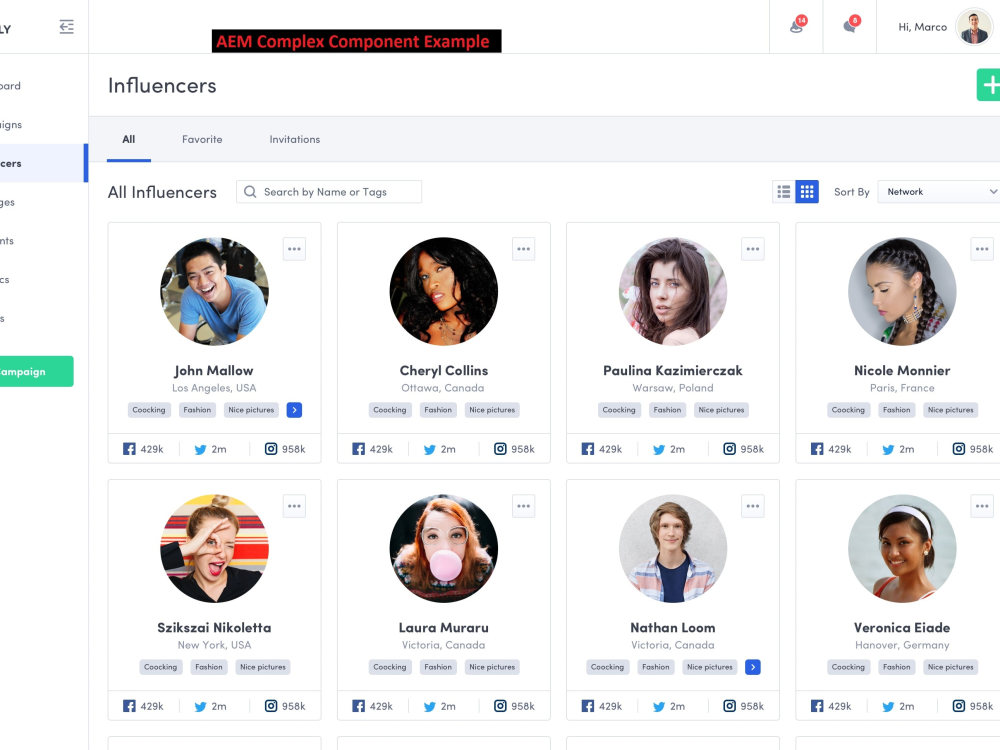This screenshot has height=750, width=1000.
Task: Open the messages chat icon with 8 unread
Action: [849, 27]
